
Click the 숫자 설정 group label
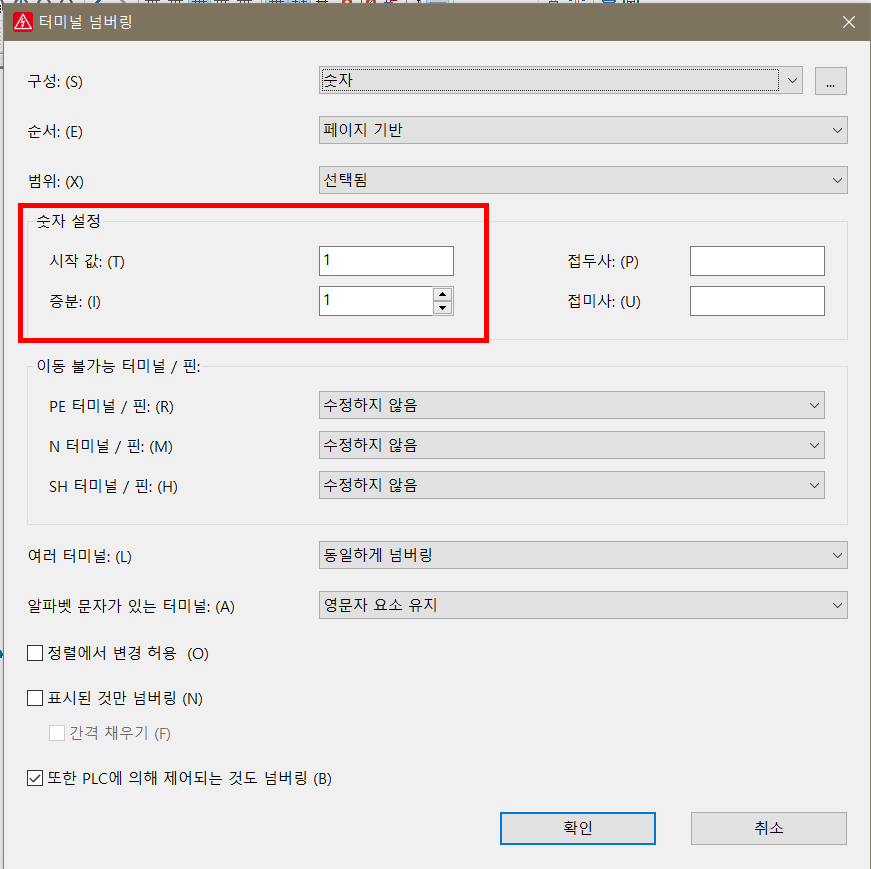[x=68, y=221]
